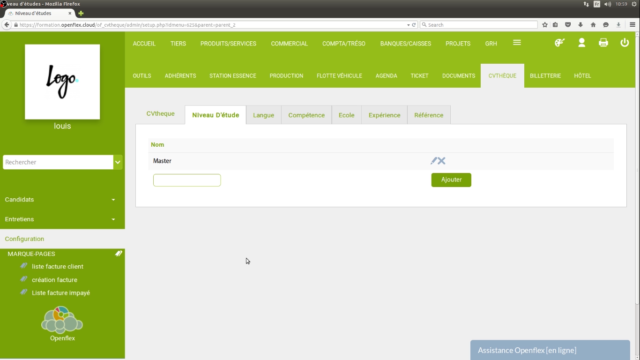This screenshot has height=360, width=640.
Task: Open the theme palette icon in header
Action: tap(560, 43)
